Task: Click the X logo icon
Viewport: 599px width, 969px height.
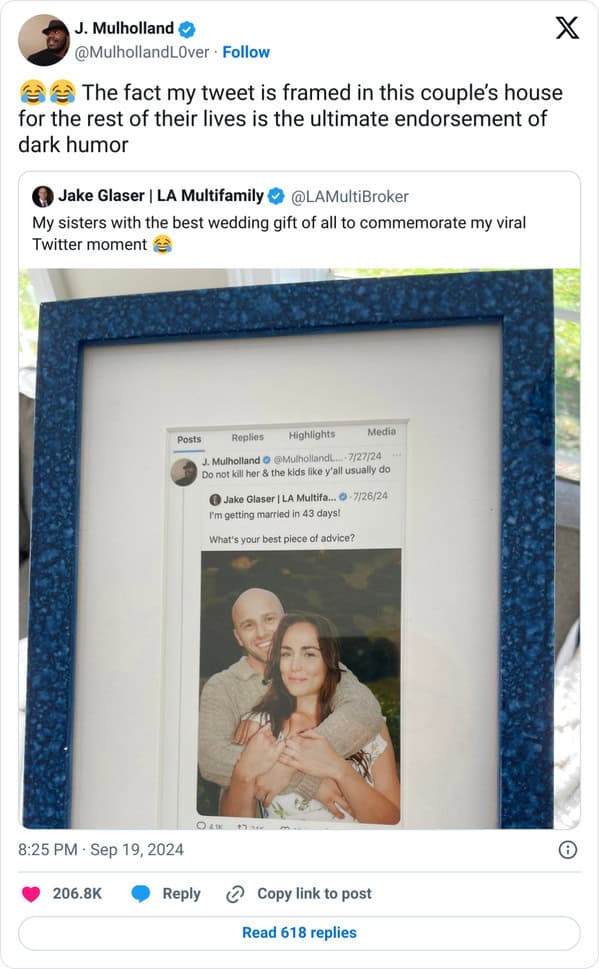Action: 567,28
